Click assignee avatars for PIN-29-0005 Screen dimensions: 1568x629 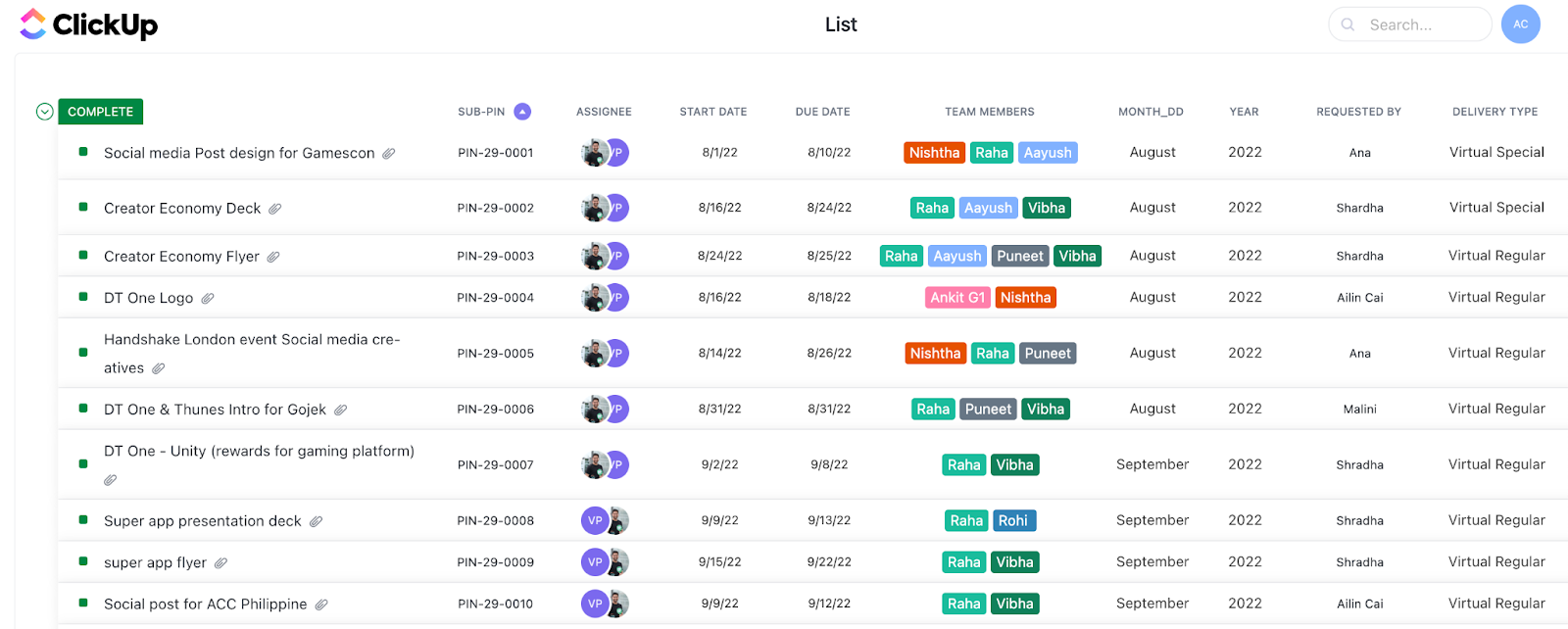[605, 353]
